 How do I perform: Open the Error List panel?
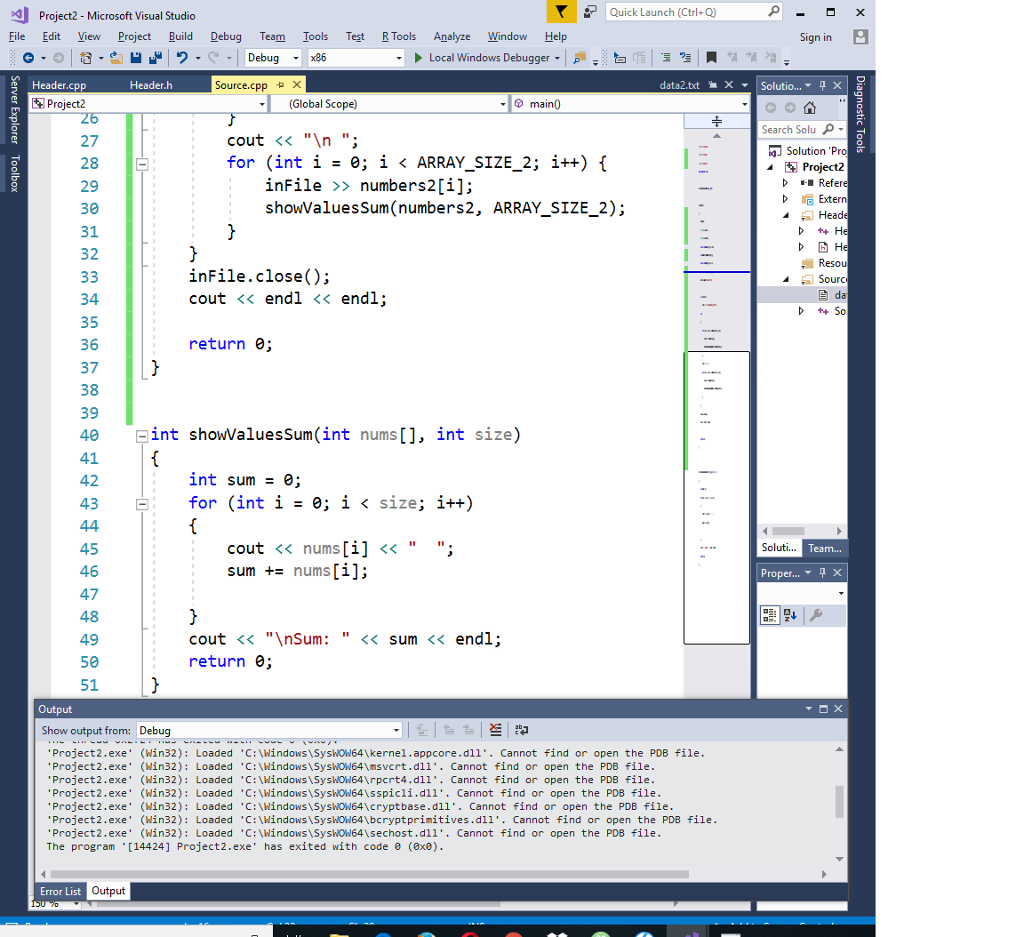pyautogui.click(x=59, y=891)
